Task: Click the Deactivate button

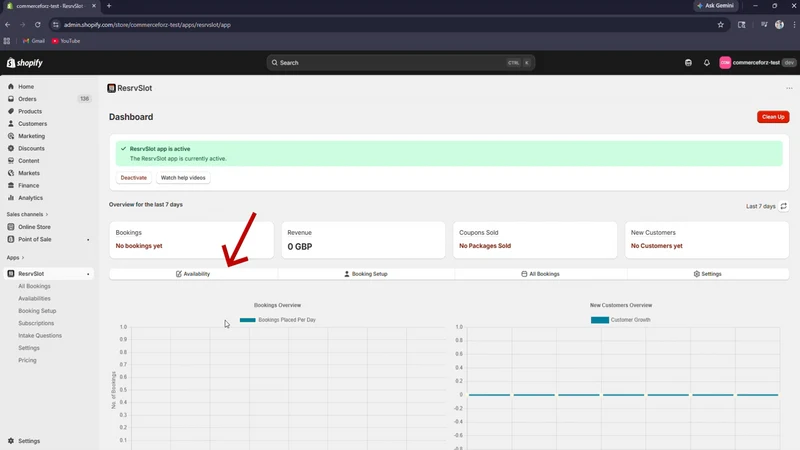Action: pyautogui.click(x=134, y=178)
